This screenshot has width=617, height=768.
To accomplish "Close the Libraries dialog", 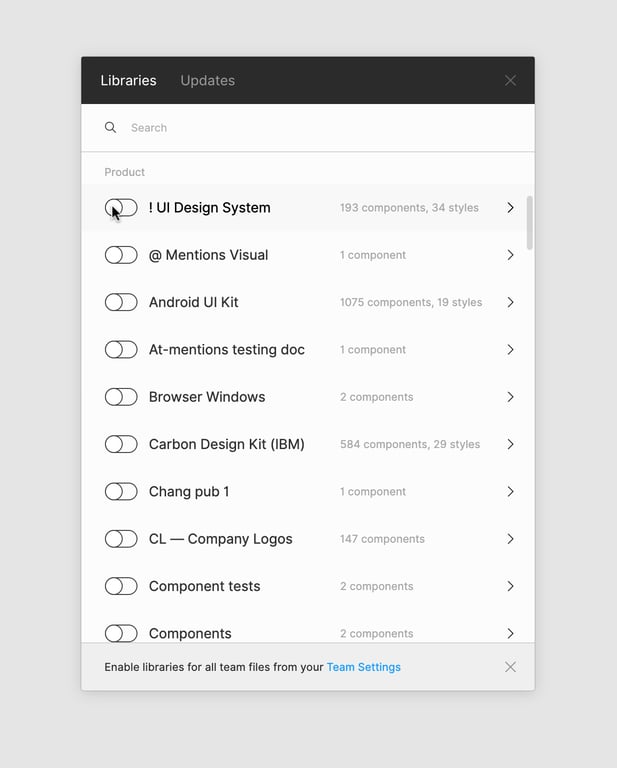I will point(510,81).
